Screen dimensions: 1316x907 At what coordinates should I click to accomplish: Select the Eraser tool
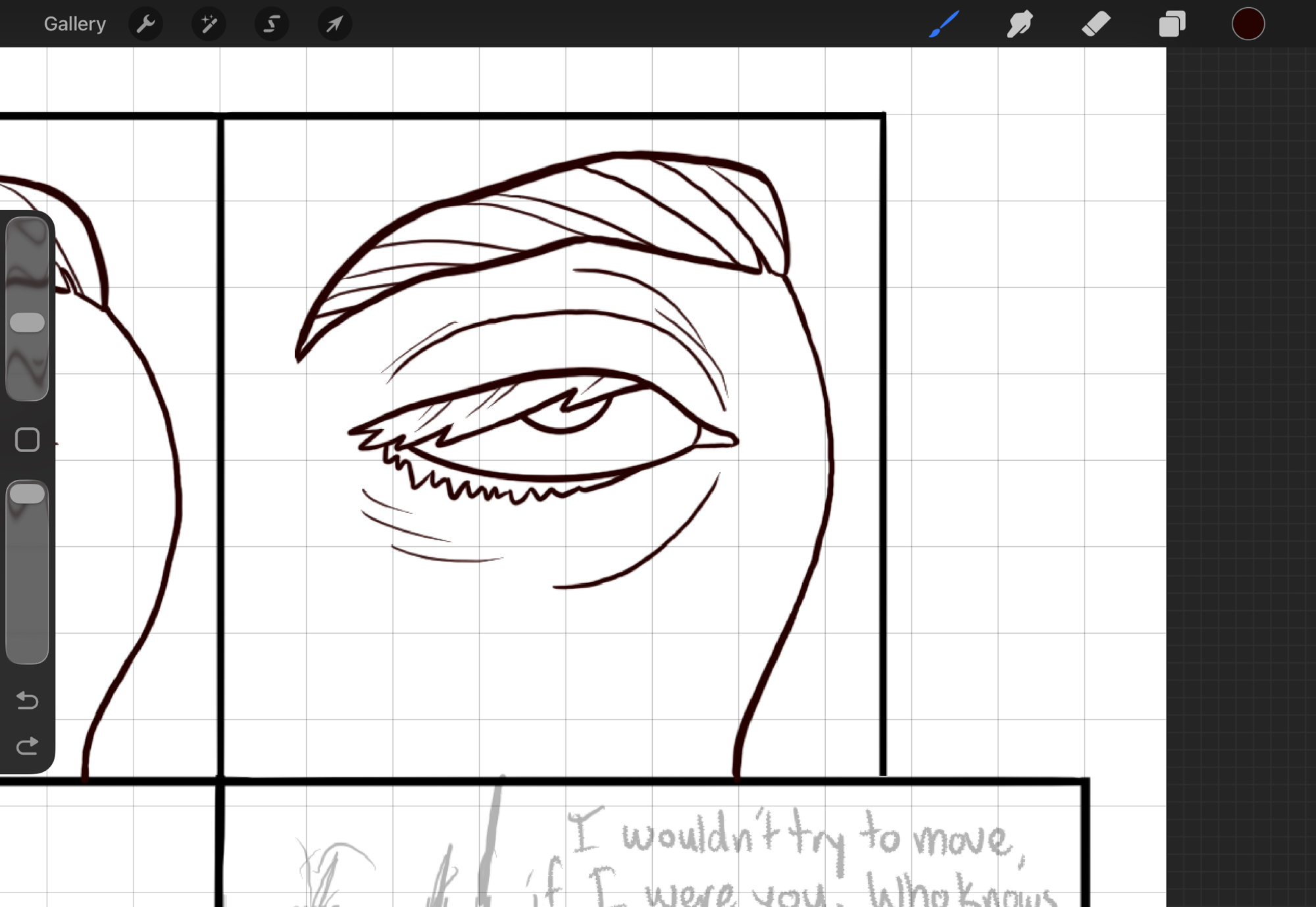click(1096, 24)
